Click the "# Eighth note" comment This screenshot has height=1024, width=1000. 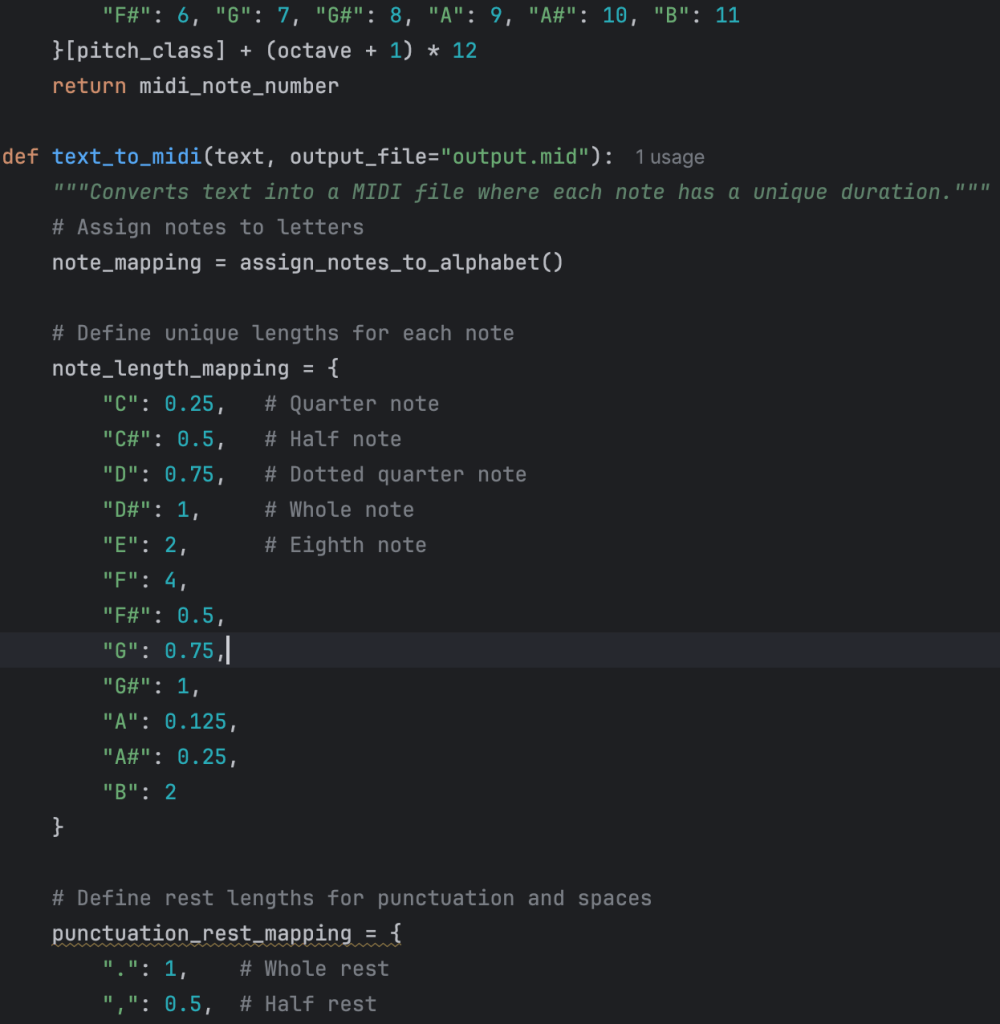click(345, 546)
